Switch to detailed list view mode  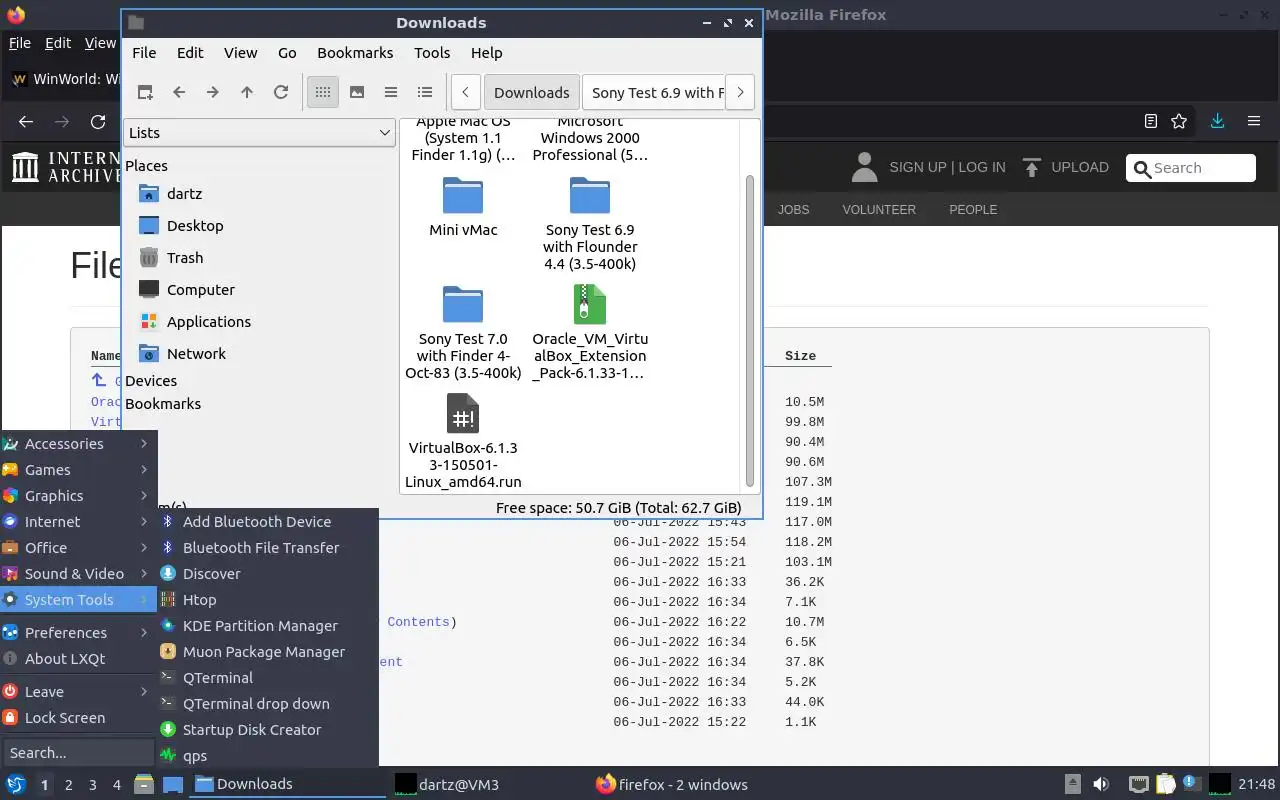(x=425, y=92)
